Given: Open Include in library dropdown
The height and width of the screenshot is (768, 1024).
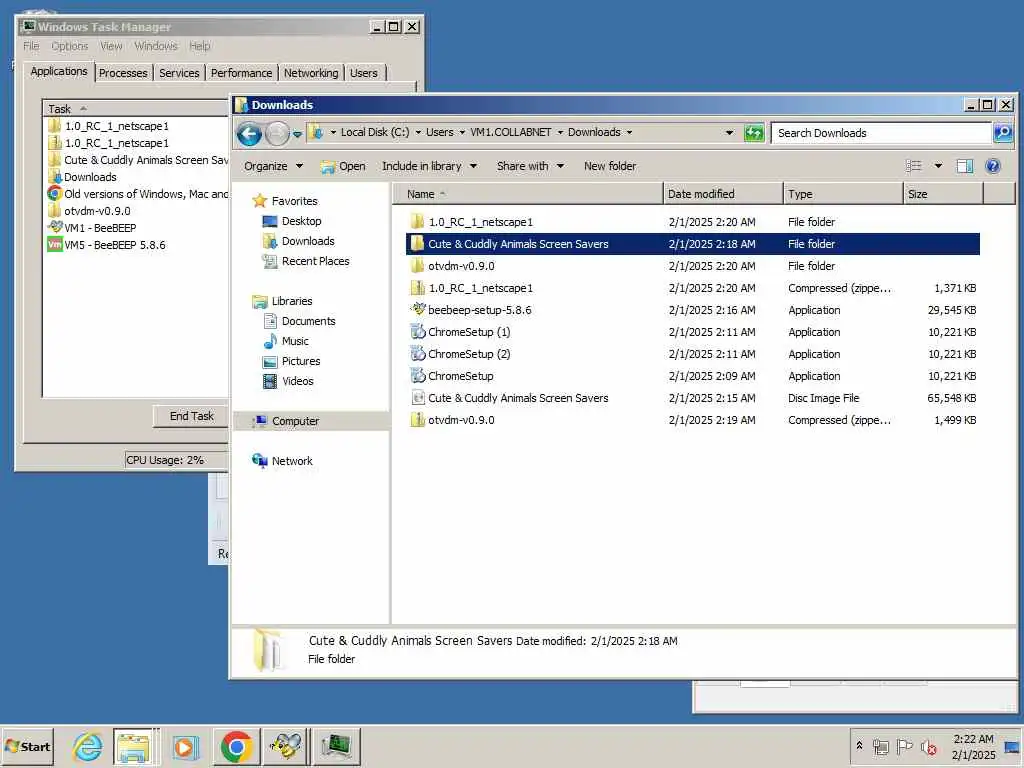Looking at the screenshot, I should coord(429,166).
